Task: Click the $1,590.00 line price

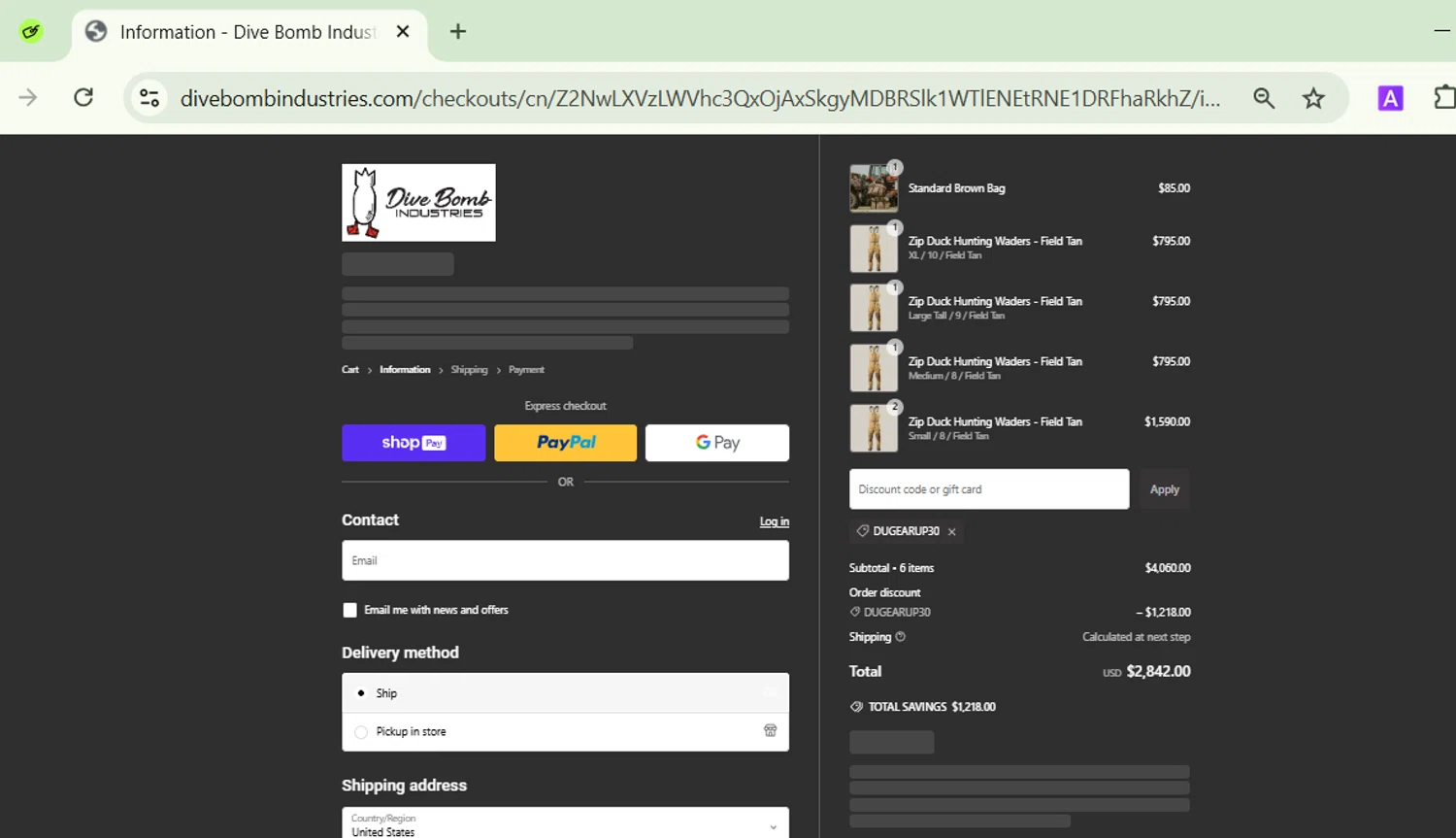Action: [1168, 421]
